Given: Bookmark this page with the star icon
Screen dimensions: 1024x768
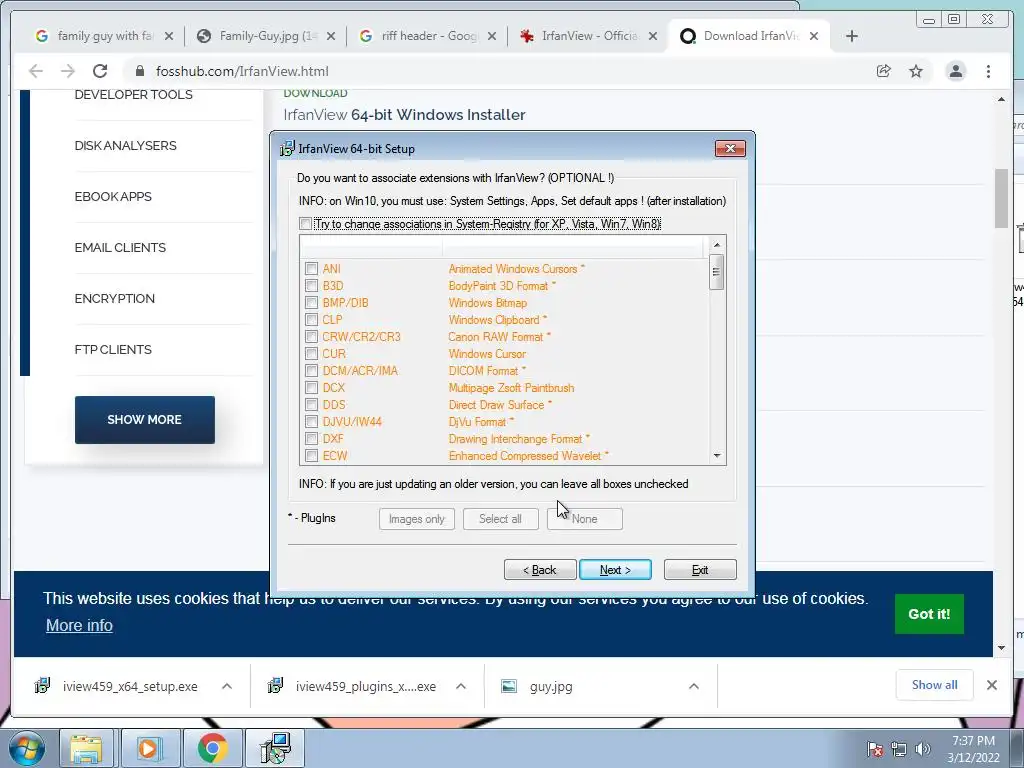Looking at the screenshot, I should (916, 71).
